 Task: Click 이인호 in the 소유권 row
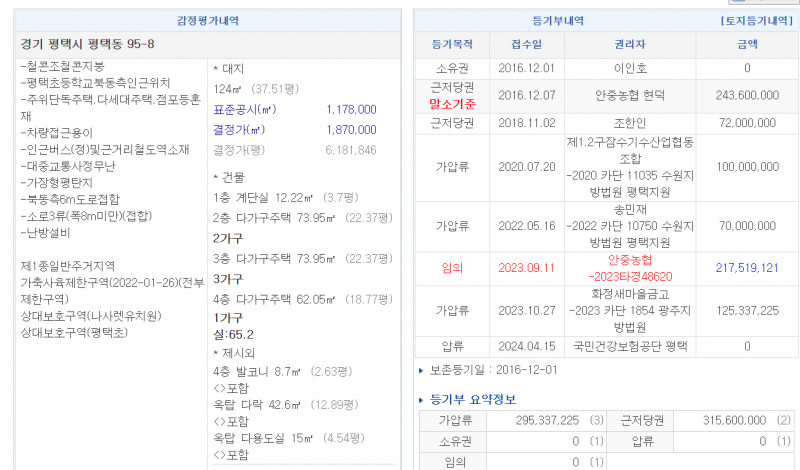[630, 68]
